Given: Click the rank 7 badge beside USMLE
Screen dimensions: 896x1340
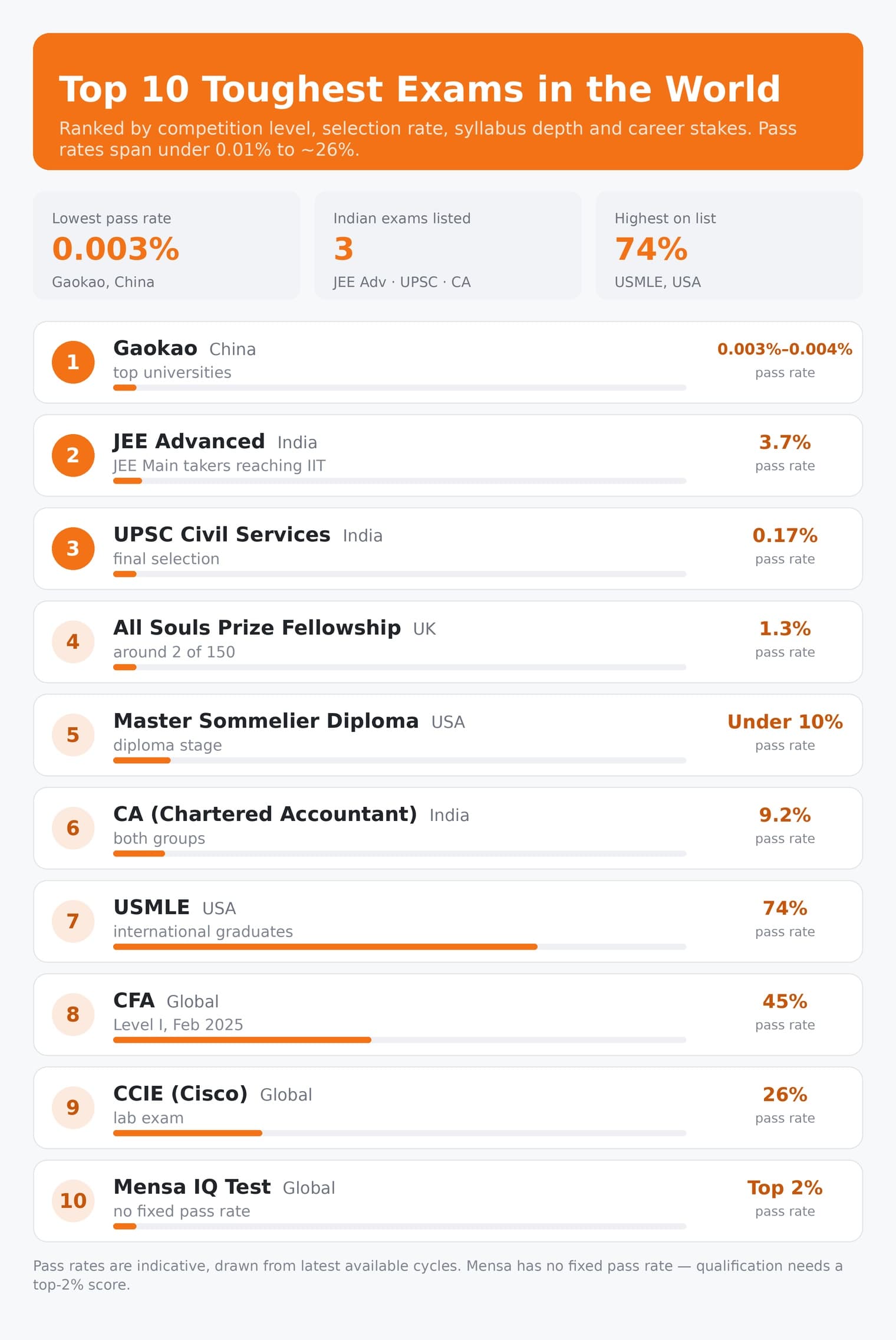Looking at the screenshot, I should (73, 921).
